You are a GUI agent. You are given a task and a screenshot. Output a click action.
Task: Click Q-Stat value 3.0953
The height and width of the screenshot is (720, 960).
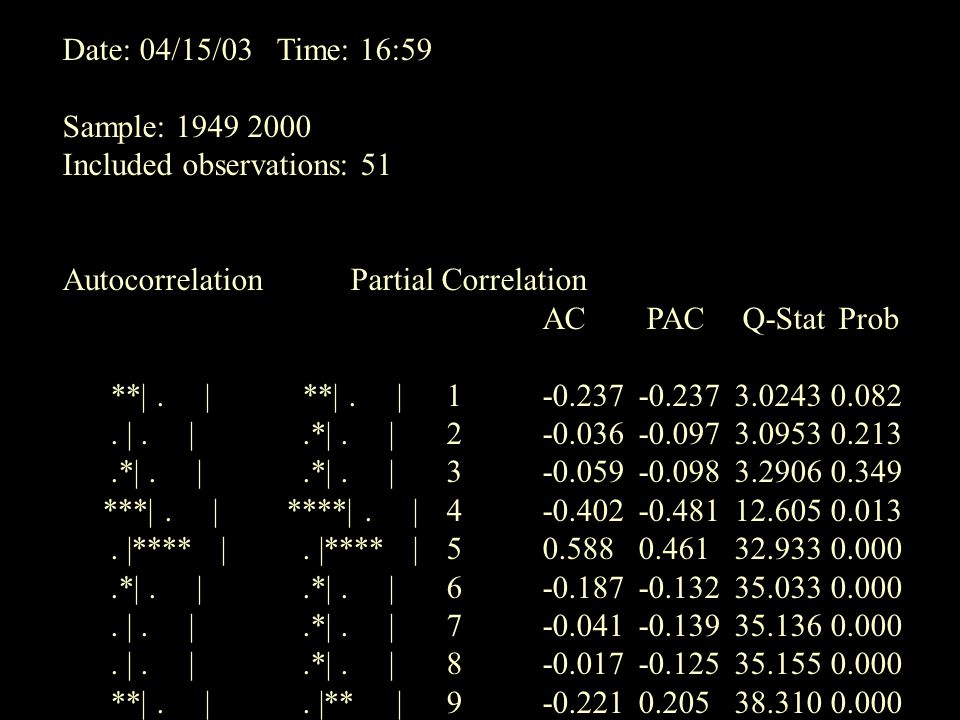tap(778, 434)
